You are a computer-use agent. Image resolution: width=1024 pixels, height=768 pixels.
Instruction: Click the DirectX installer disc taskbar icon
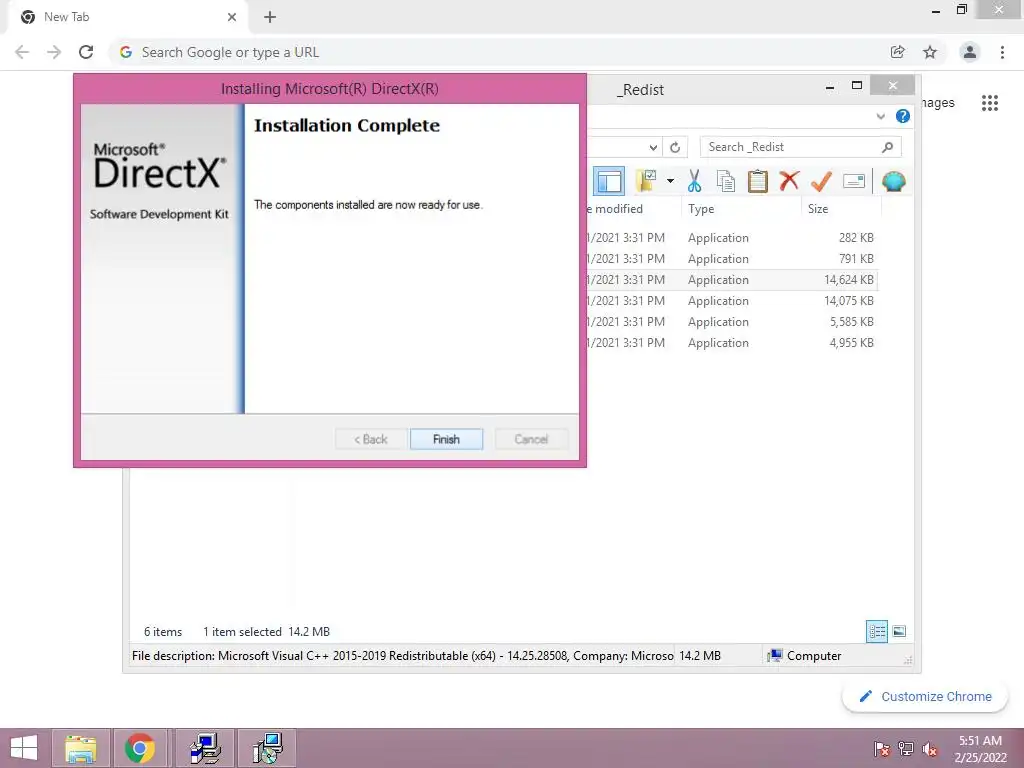[267, 748]
